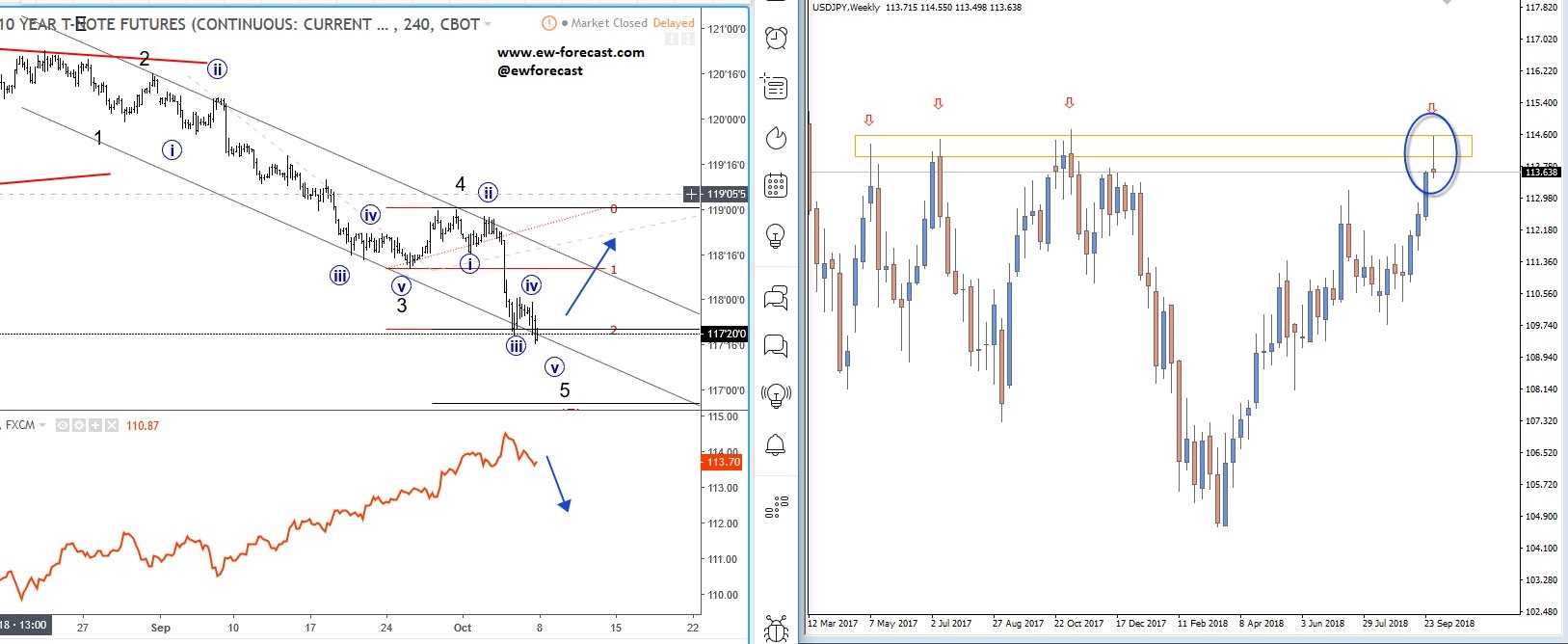Open the Public Chats double-bubble icon
Viewport: 1568px width, 644px height.
pyautogui.click(x=776, y=298)
